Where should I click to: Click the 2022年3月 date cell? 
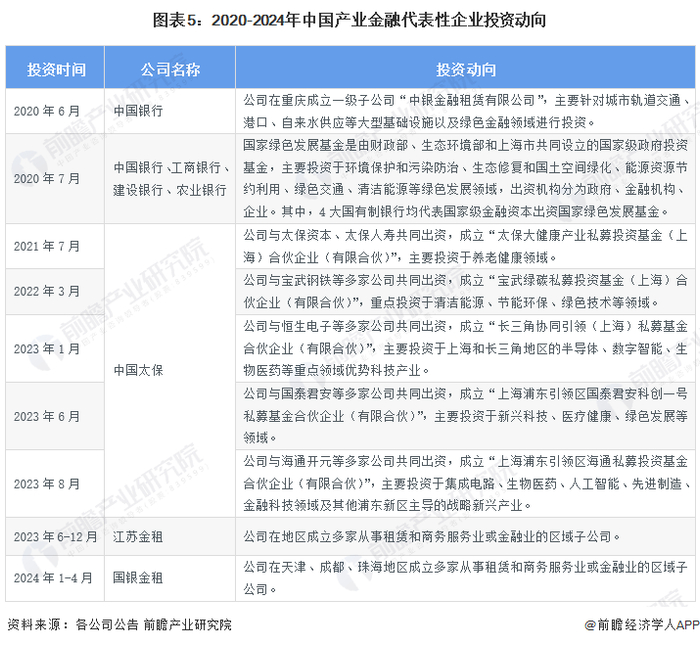[x=55, y=291]
